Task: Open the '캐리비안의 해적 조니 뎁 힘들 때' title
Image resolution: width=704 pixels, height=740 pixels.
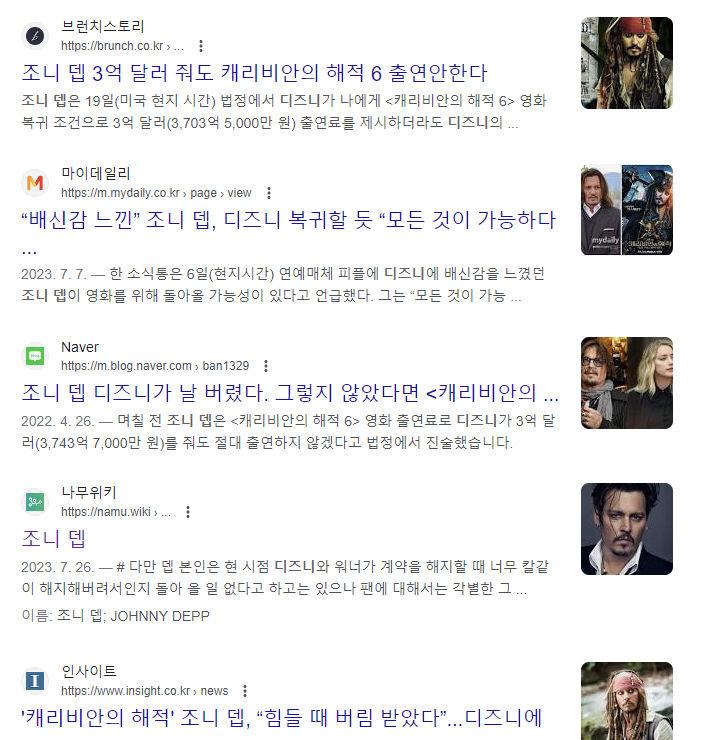Action: click(x=282, y=718)
